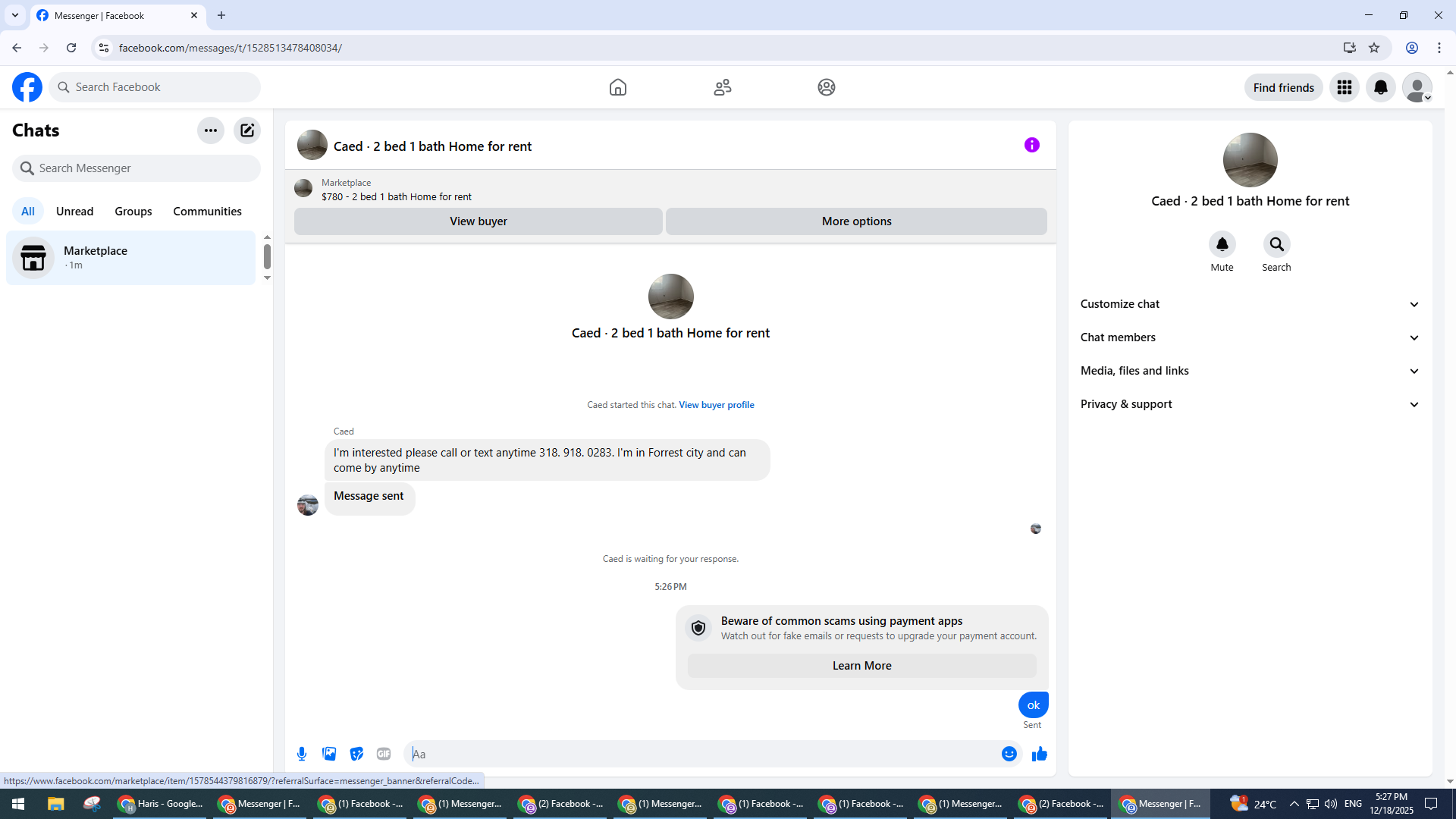Open a new browser tab
The width and height of the screenshot is (1456, 819).
pyautogui.click(x=221, y=15)
